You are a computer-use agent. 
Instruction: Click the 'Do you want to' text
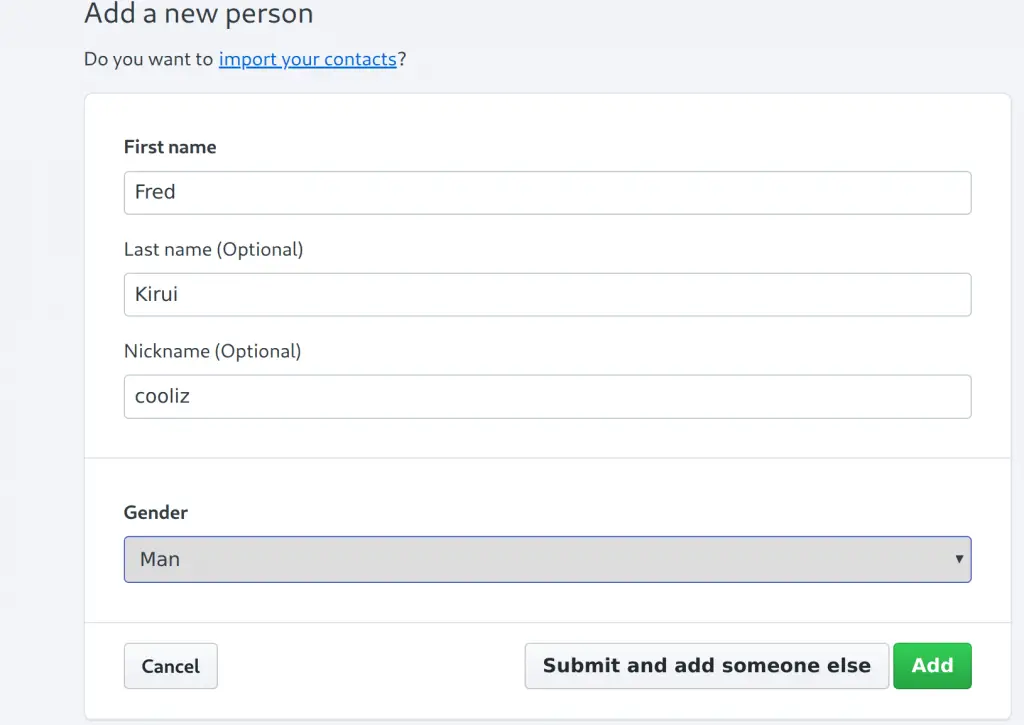[x=148, y=59]
